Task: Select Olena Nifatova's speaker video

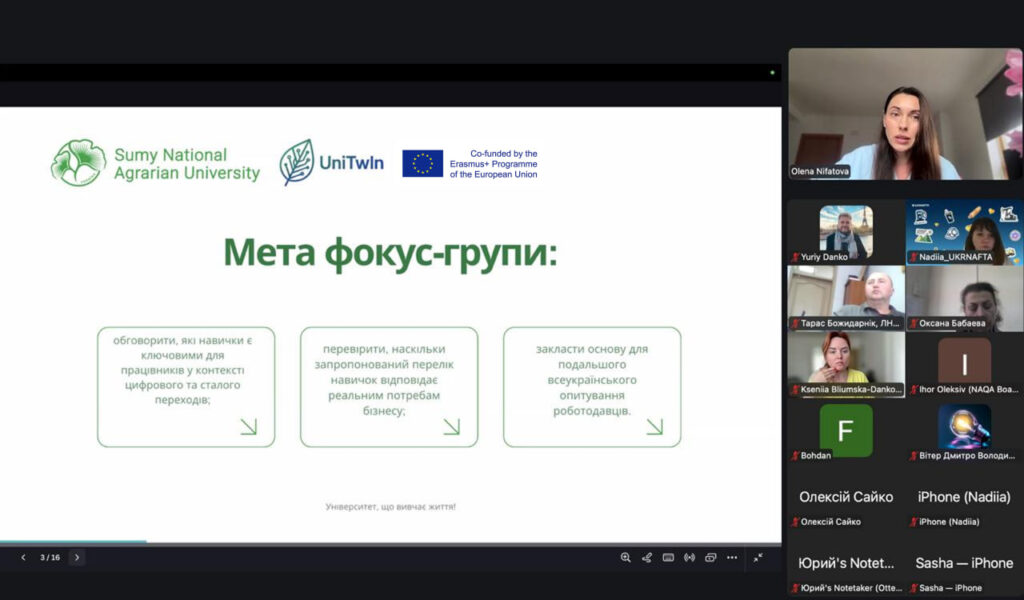Action: click(x=904, y=114)
